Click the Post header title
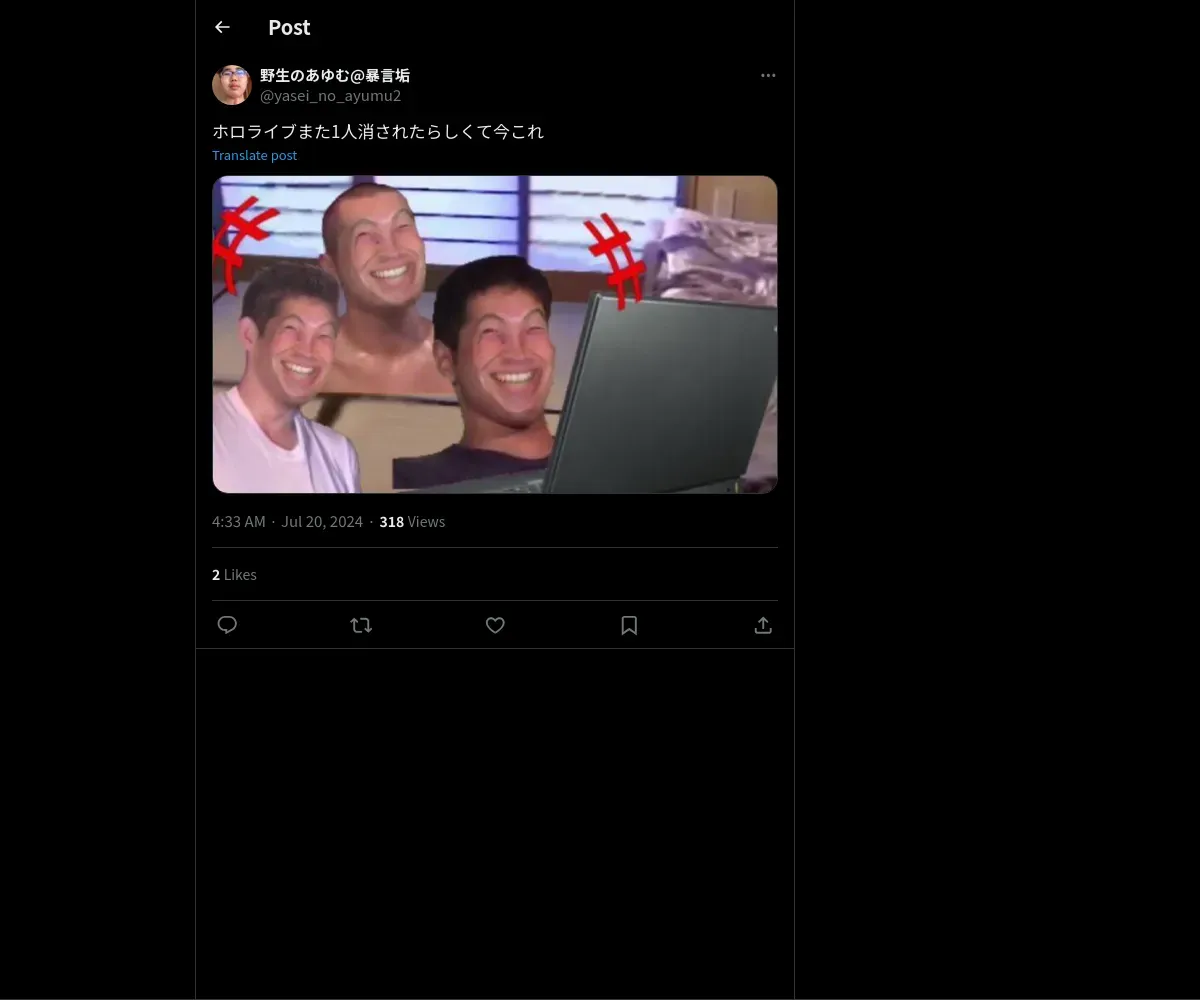 pyautogui.click(x=289, y=28)
